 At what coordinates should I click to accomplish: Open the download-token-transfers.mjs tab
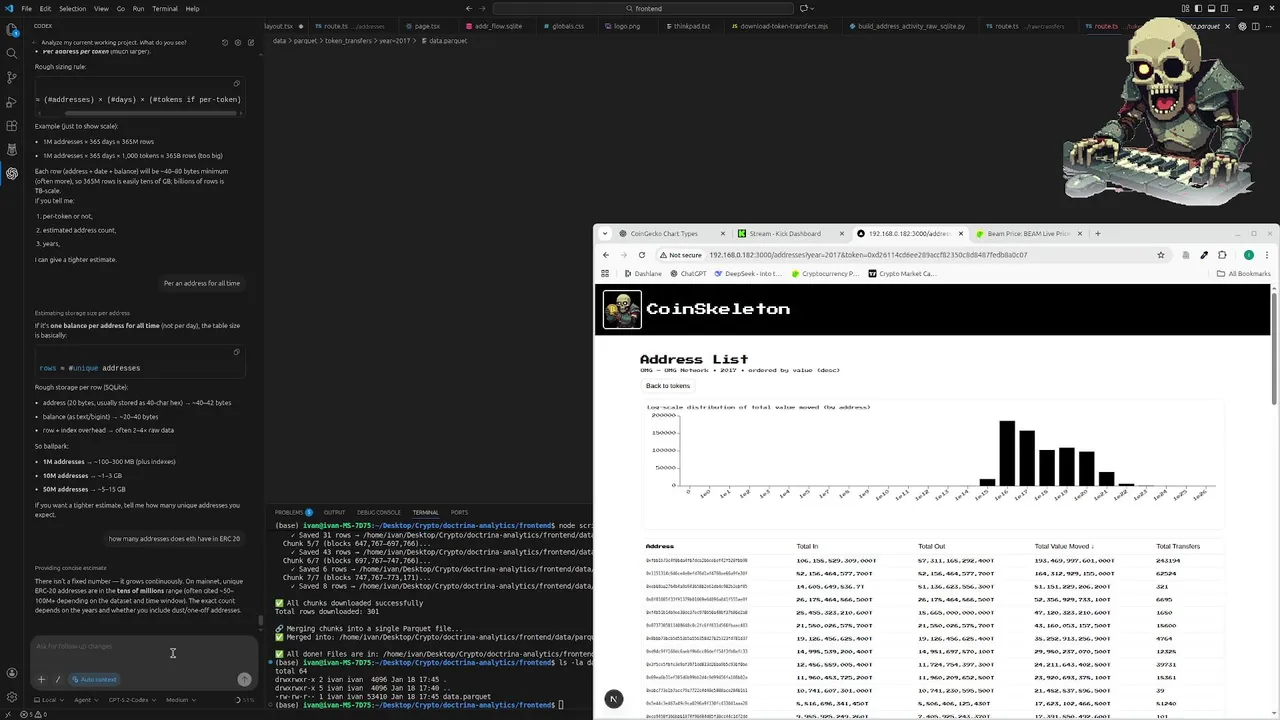tap(783, 26)
